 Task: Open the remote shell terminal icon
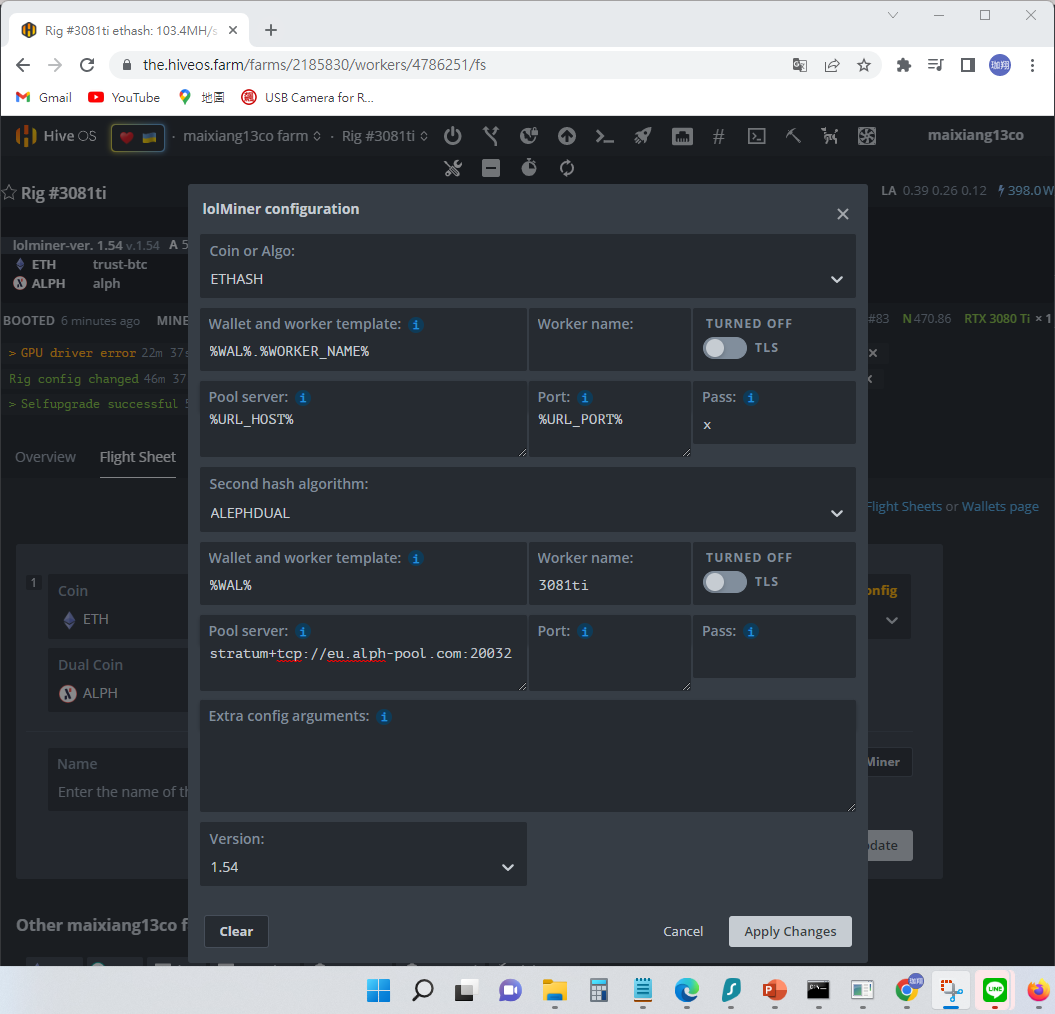[756, 136]
